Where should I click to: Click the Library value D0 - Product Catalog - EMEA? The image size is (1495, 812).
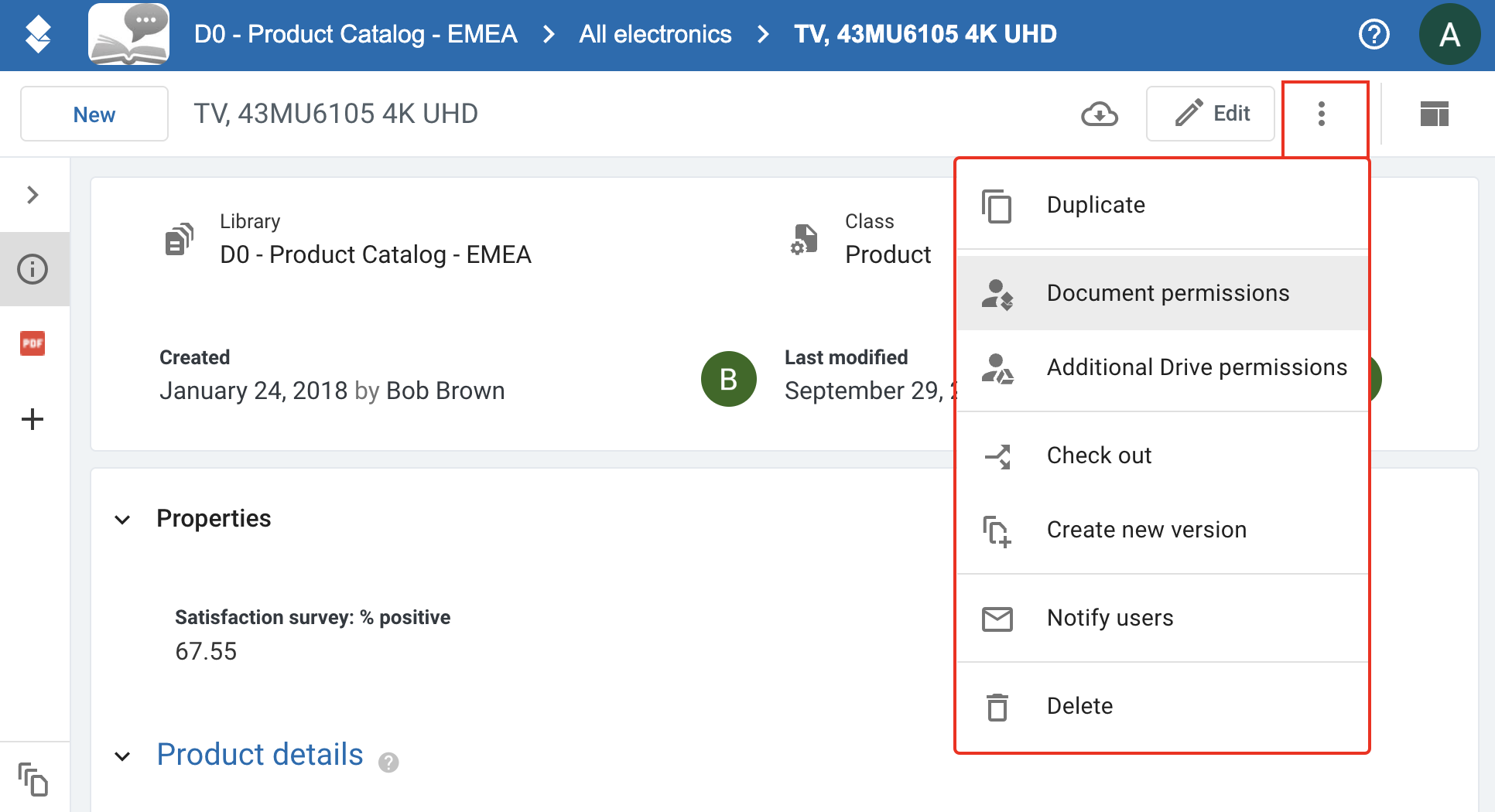(x=375, y=254)
